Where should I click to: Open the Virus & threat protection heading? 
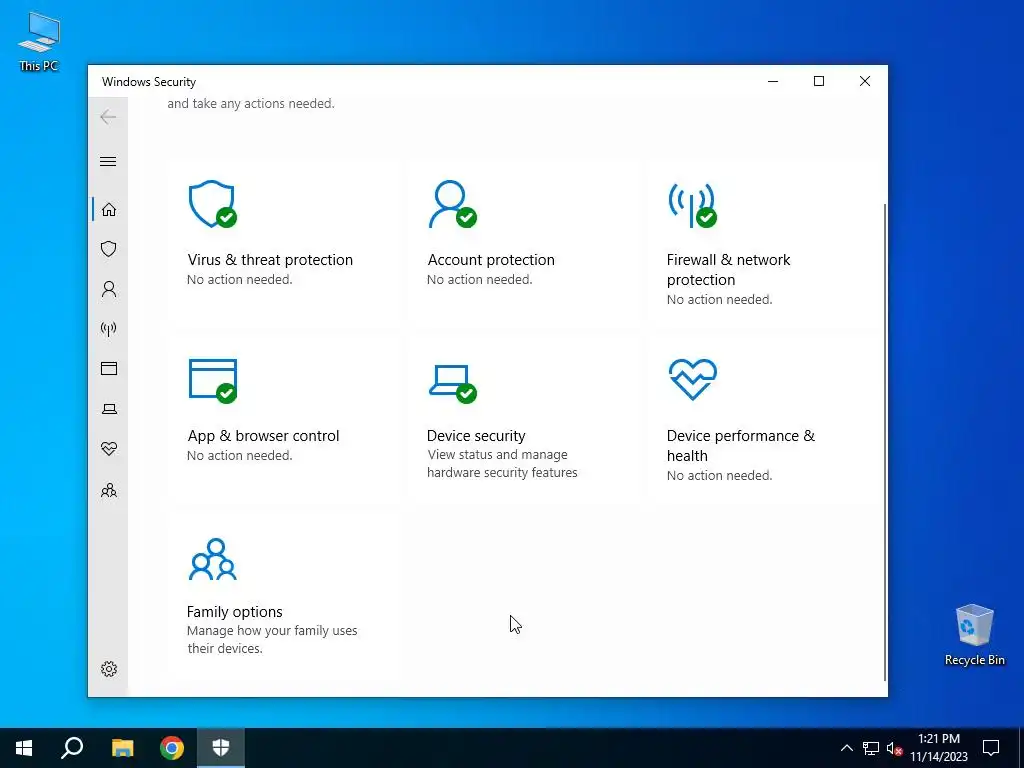270,260
